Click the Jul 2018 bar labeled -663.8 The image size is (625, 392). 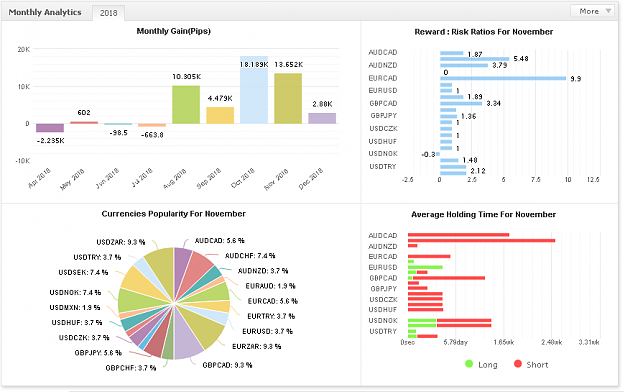click(x=152, y=125)
